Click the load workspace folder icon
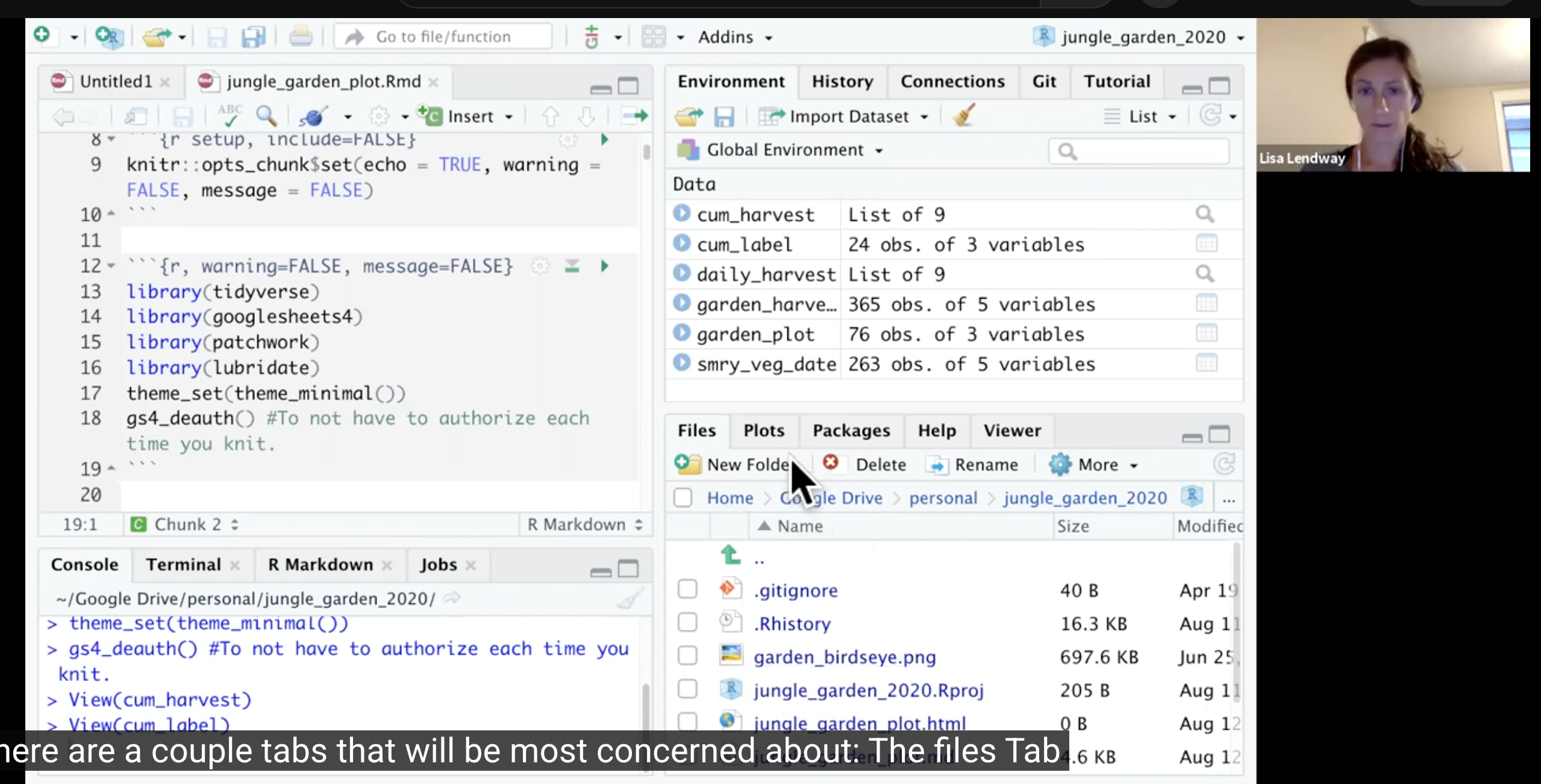 coord(689,116)
